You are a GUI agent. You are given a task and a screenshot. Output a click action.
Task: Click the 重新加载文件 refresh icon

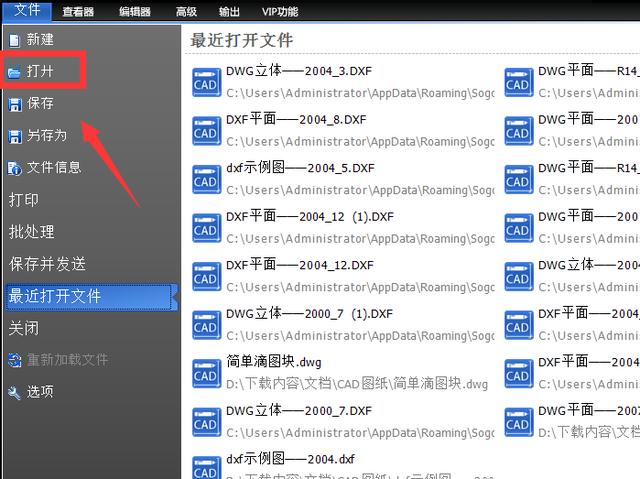tap(15, 360)
